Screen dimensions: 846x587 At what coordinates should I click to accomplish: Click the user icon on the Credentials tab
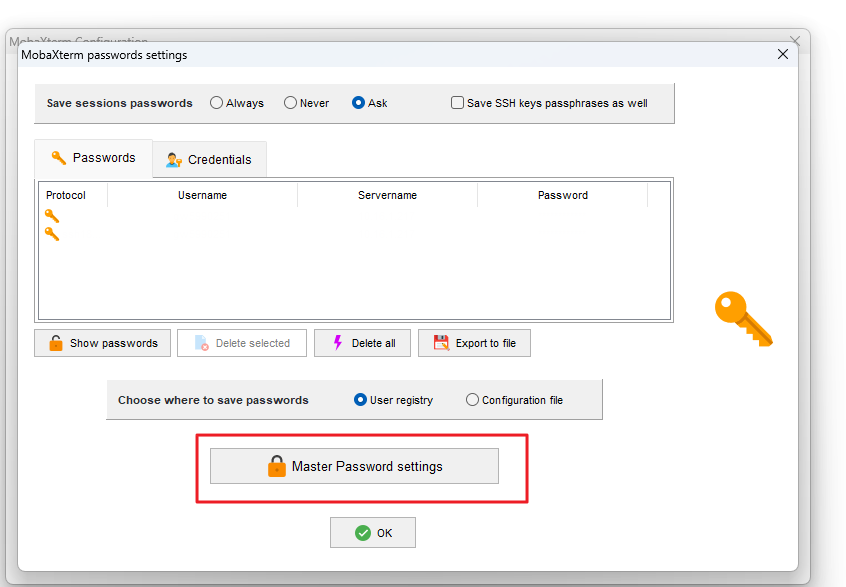coord(173,160)
